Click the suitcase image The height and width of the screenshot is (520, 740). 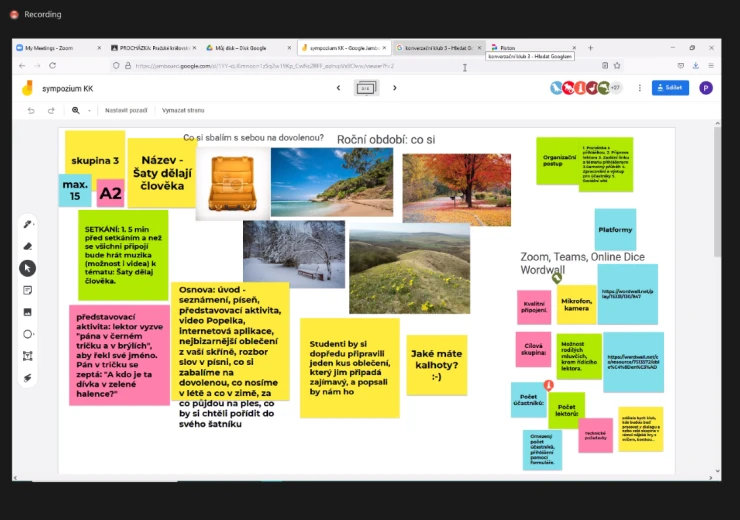pos(233,184)
